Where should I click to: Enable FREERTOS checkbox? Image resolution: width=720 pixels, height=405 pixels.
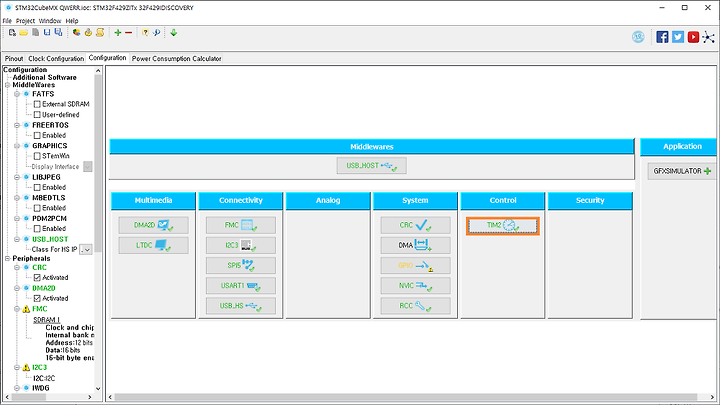pos(37,135)
